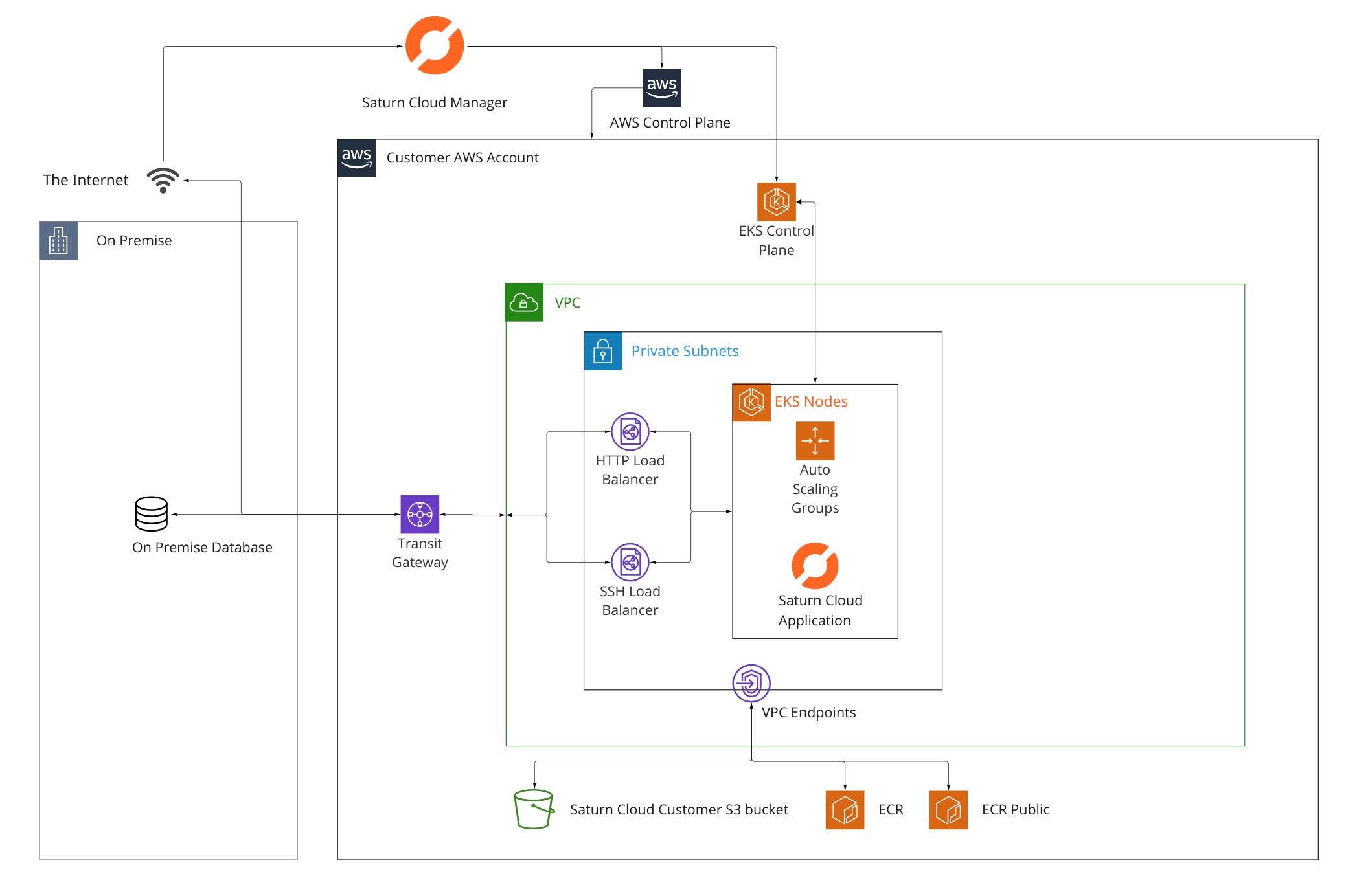
Task: Select the Customer AWS Account label
Action: 462,157
